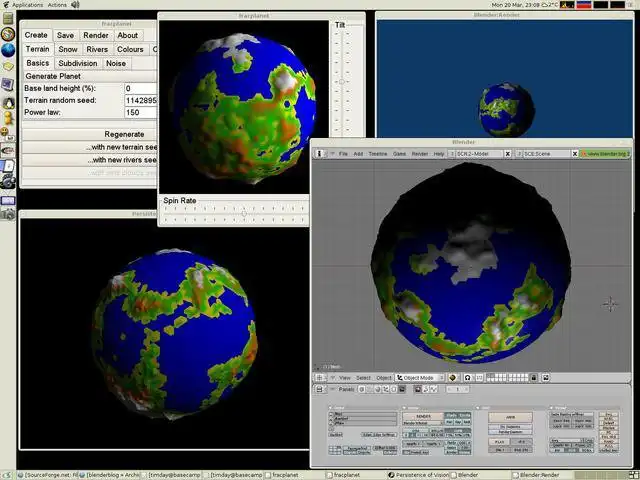The image size is (640, 480).
Task: Open Blender's Help menu
Action: (x=439, y=153)
